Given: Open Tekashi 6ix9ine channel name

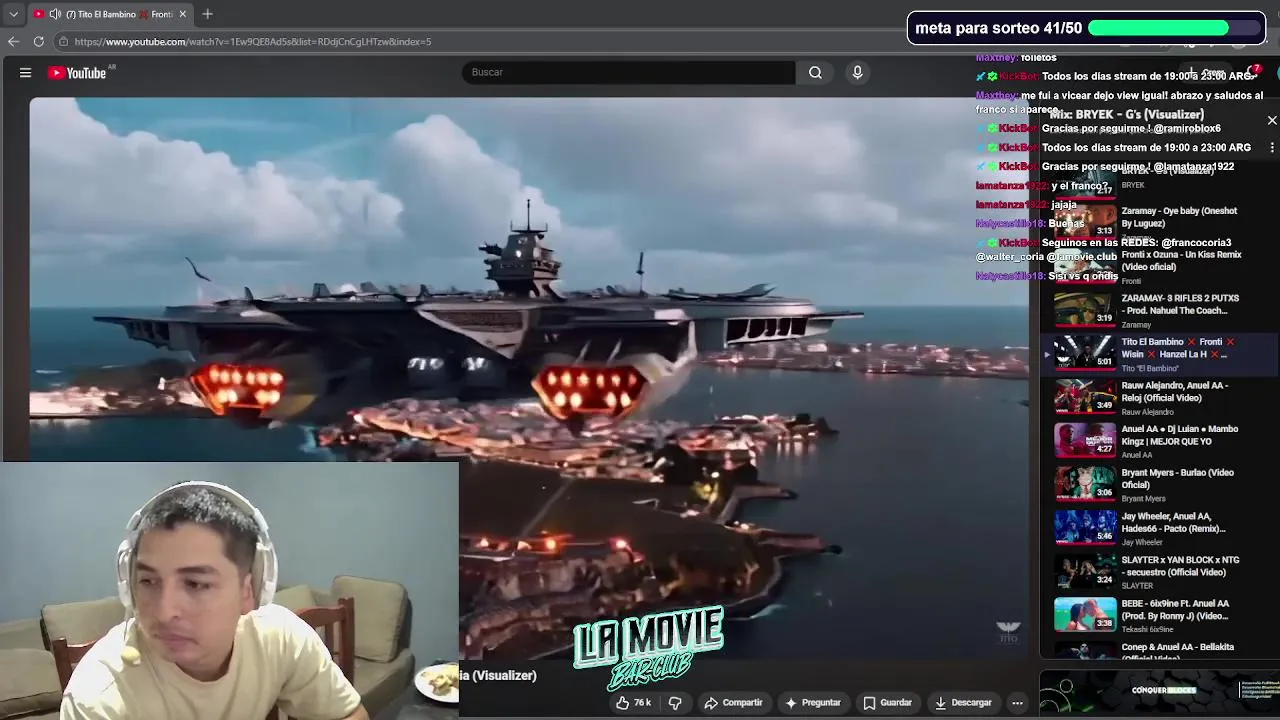Looking at the screenshot, I should (1148, 630).
